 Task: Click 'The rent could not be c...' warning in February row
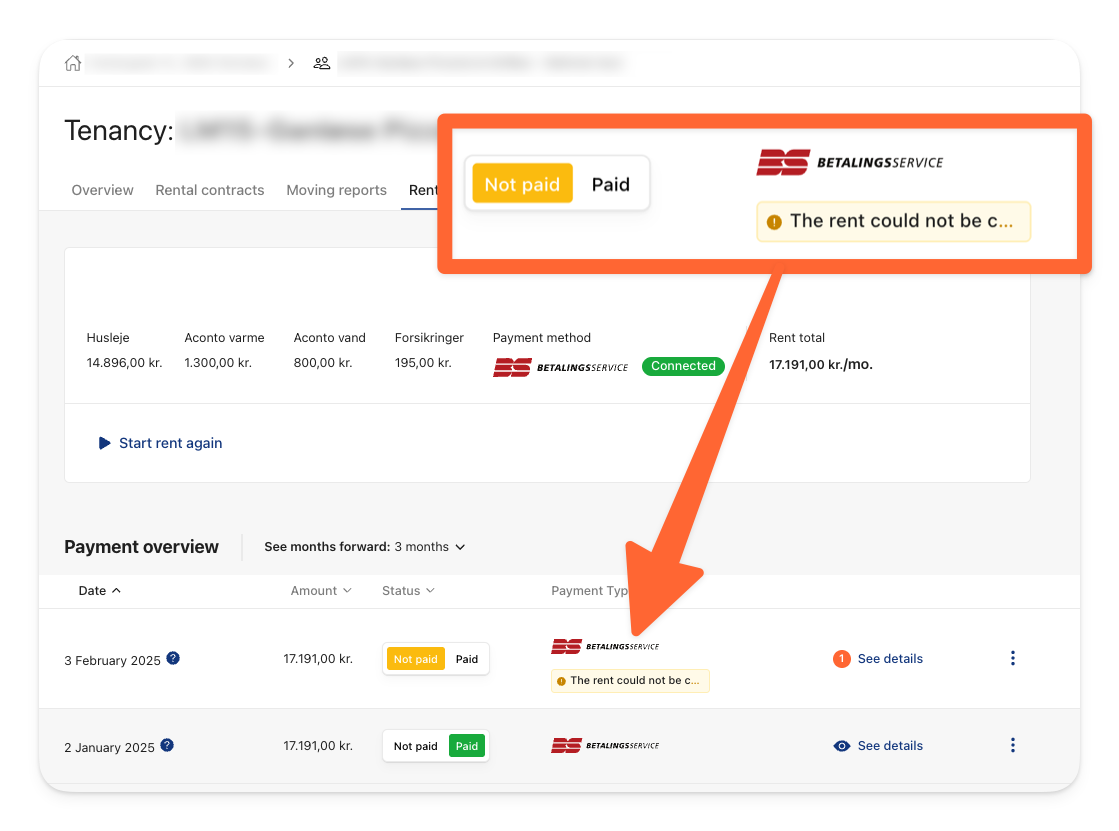630,680
